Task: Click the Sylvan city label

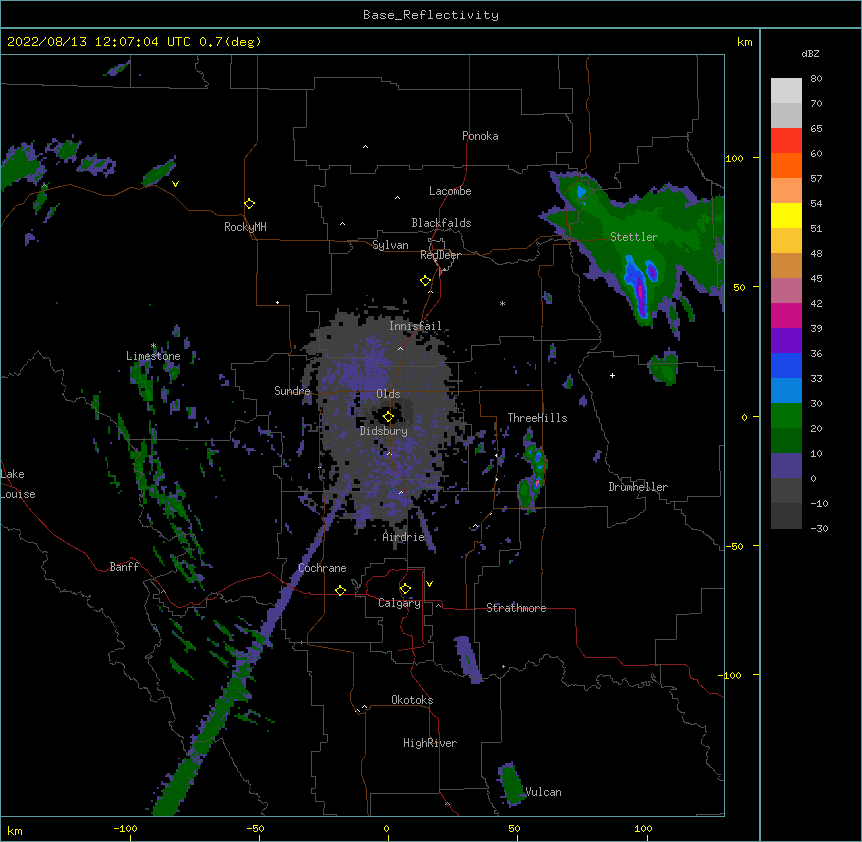Action: point(390,245)
